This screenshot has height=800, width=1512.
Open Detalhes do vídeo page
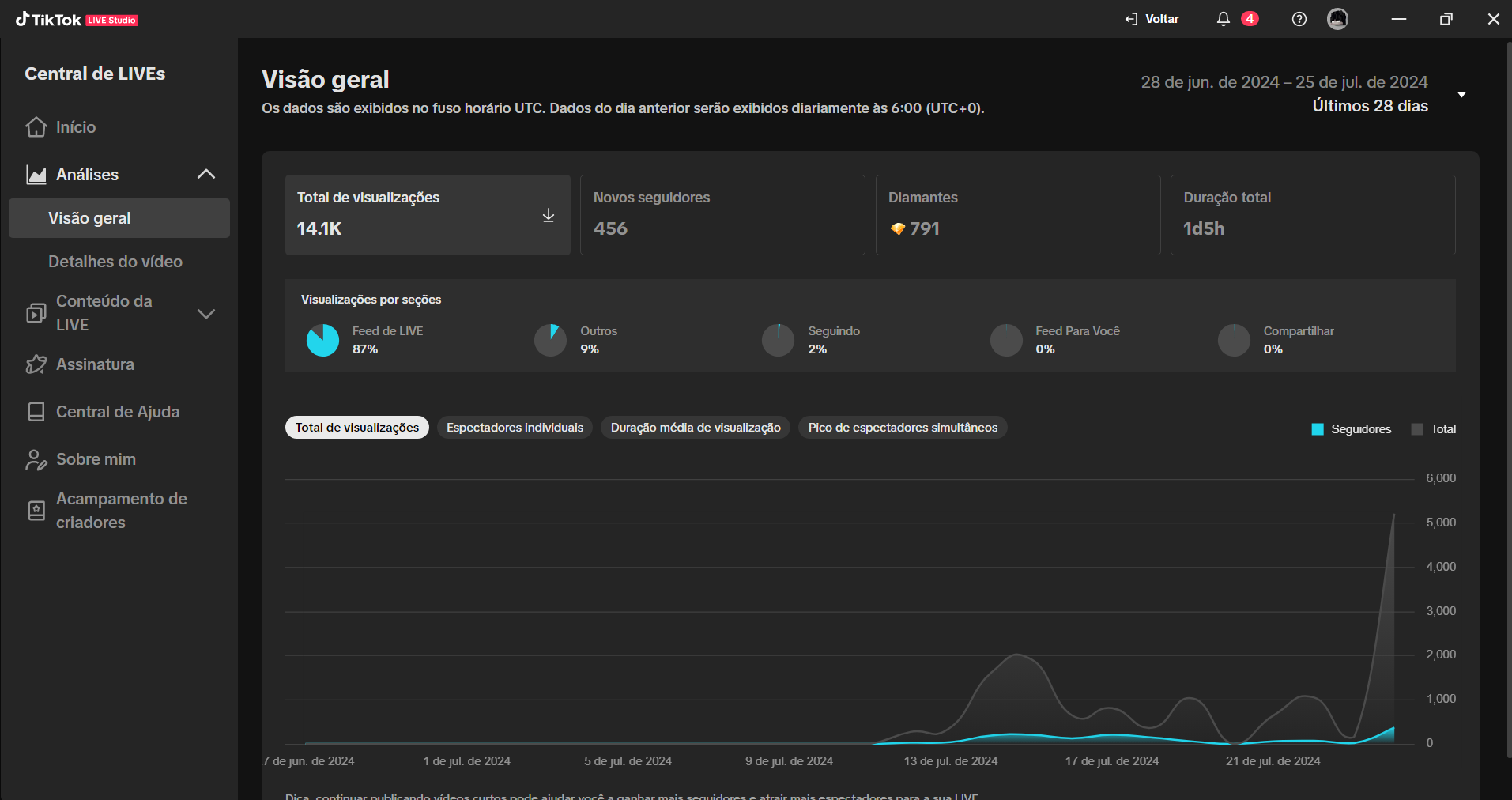(x=115, y=262)
